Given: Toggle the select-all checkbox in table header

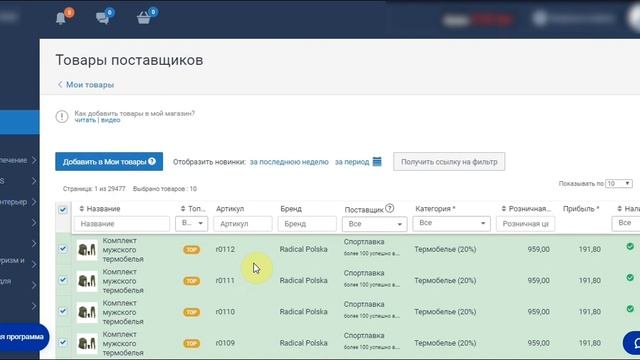Looking at the screenshot, I should tap(62, 210).
